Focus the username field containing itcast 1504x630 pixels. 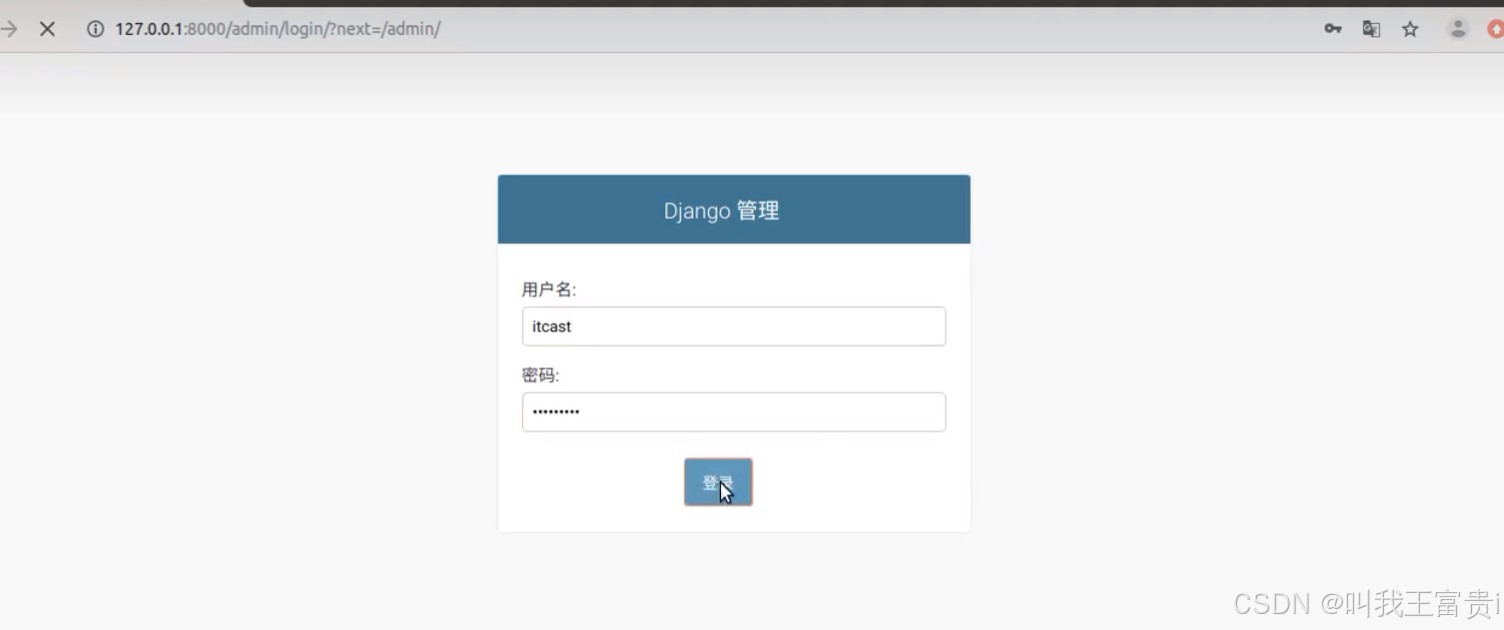pyautogui.click(x=734, y=326)
